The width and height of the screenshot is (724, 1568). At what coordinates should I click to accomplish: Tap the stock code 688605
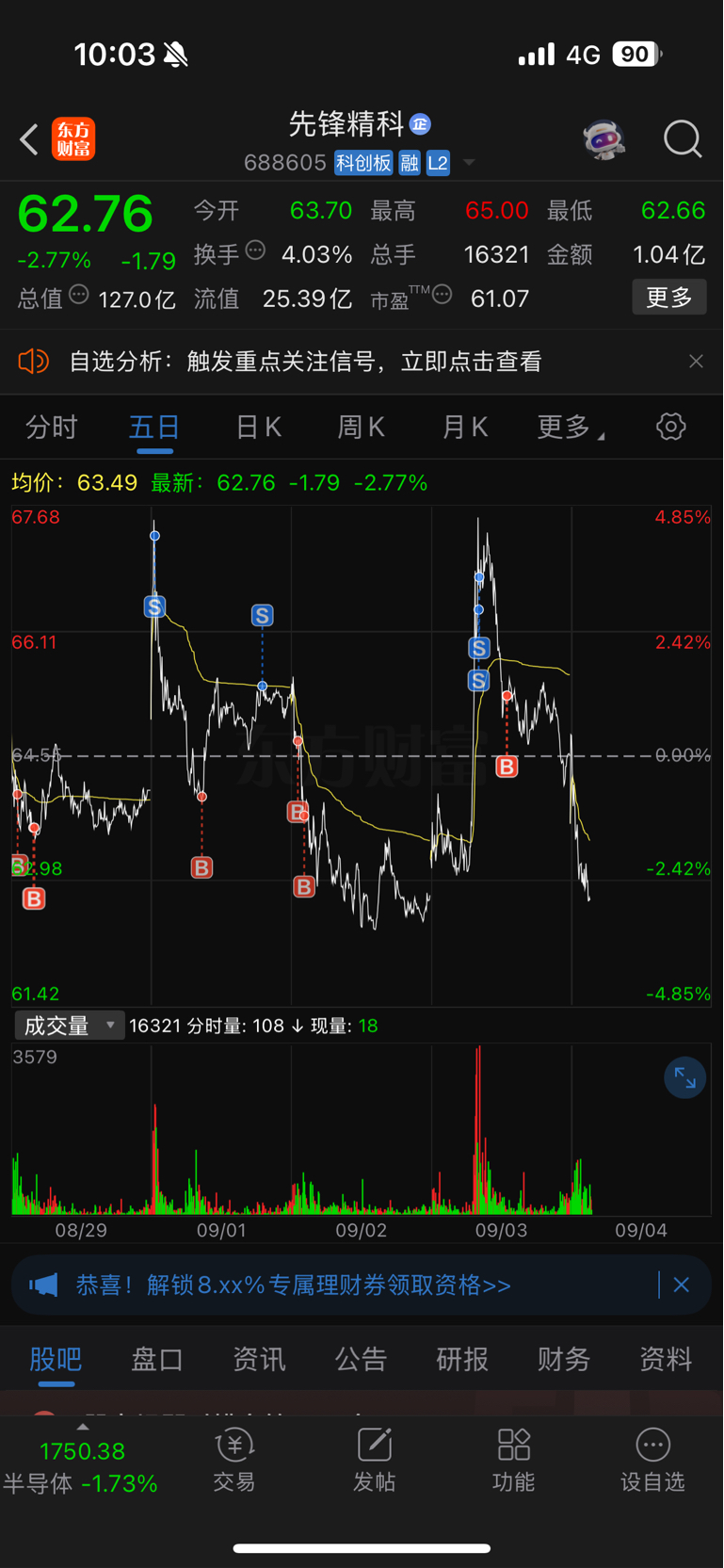284,163
